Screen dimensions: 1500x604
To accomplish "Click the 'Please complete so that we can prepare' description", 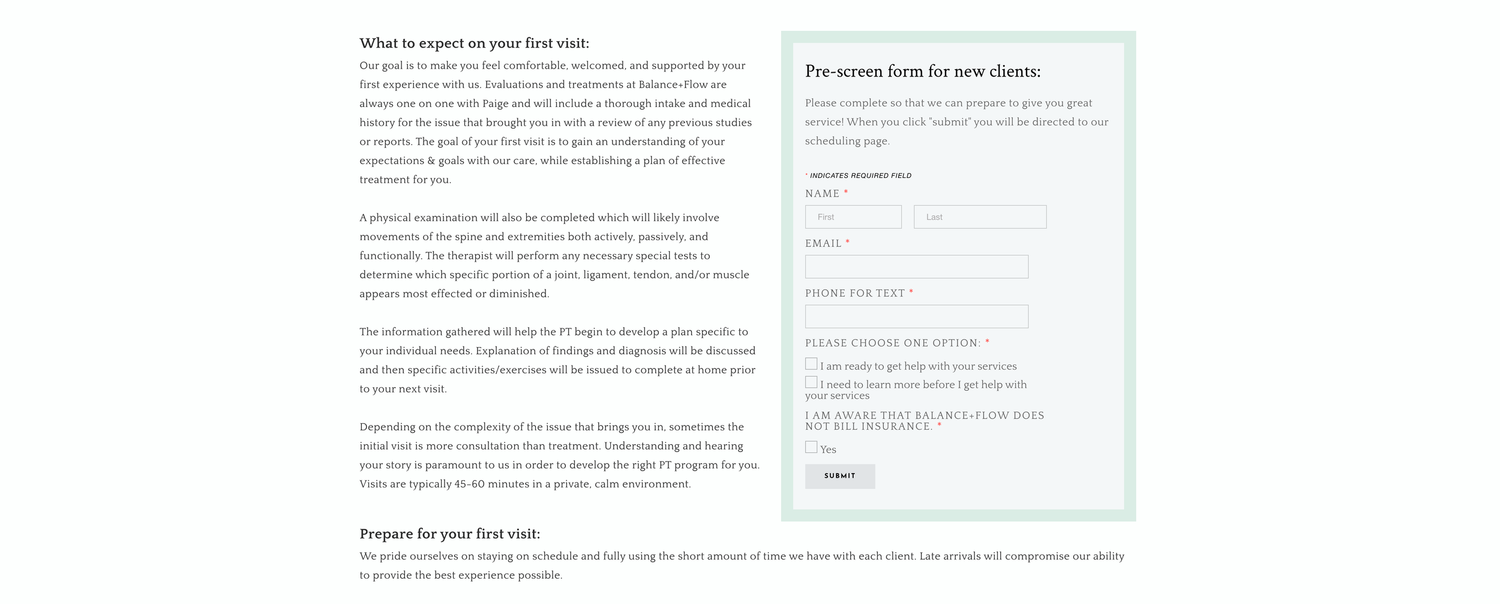I will pos(957,122).
